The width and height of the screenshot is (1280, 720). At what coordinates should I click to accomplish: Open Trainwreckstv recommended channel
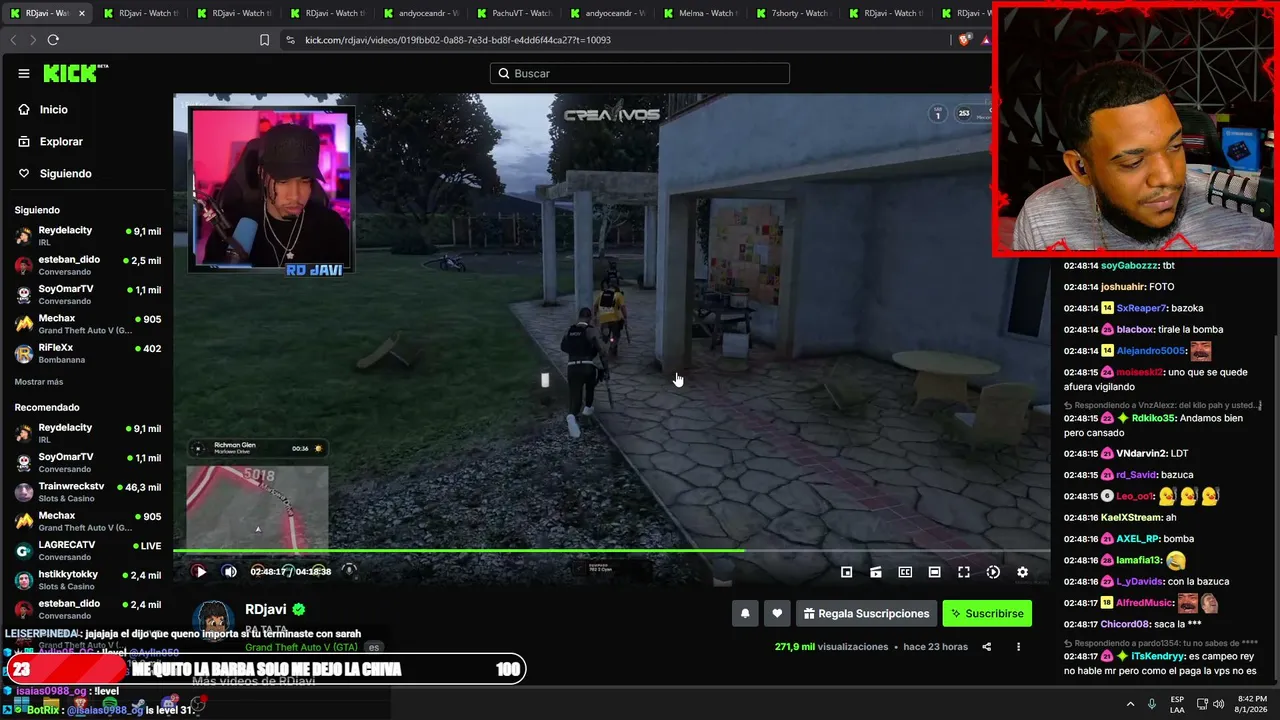(88, 492)
